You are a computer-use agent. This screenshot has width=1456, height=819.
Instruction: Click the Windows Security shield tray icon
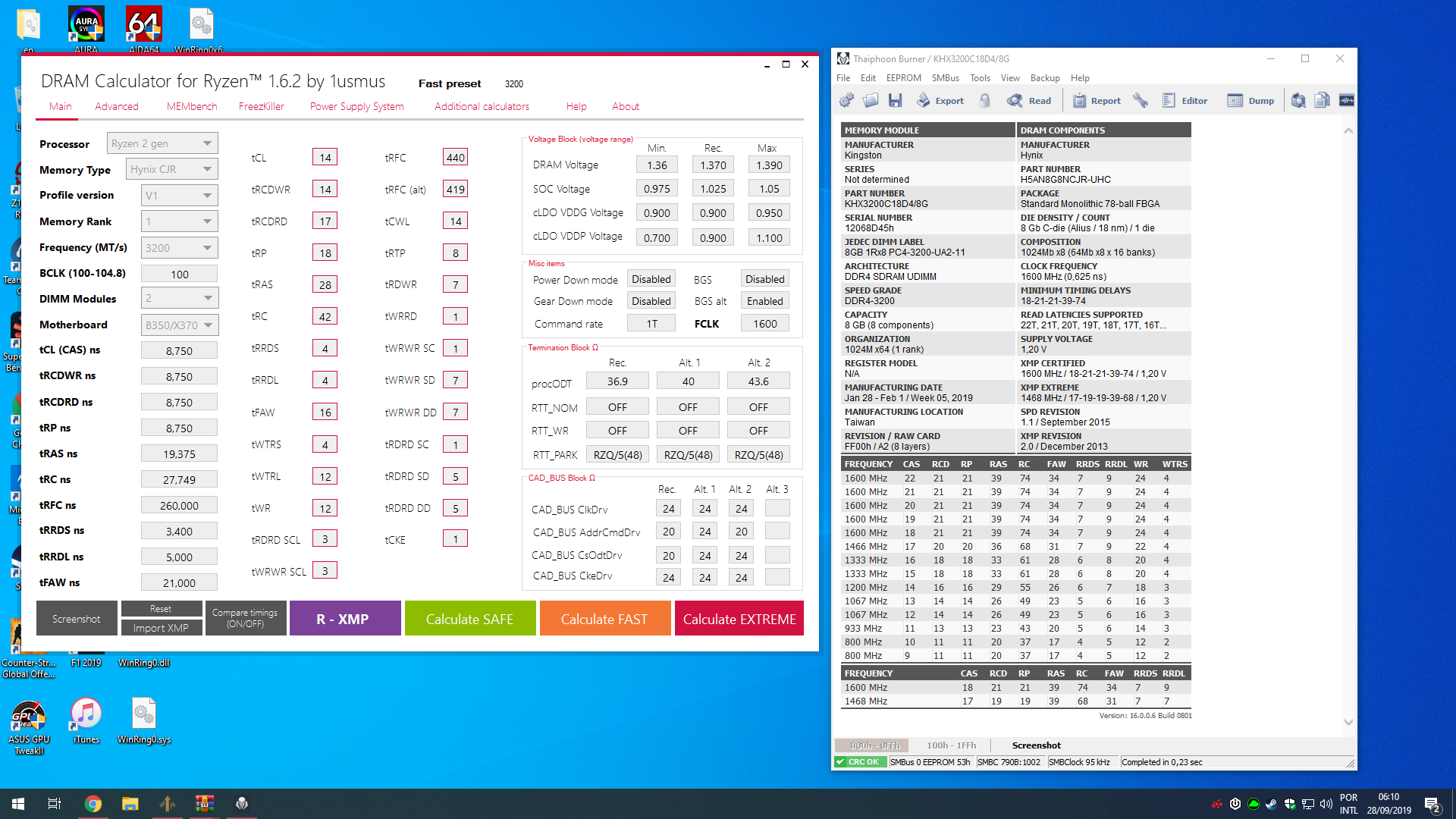[x=1289, y=804]
